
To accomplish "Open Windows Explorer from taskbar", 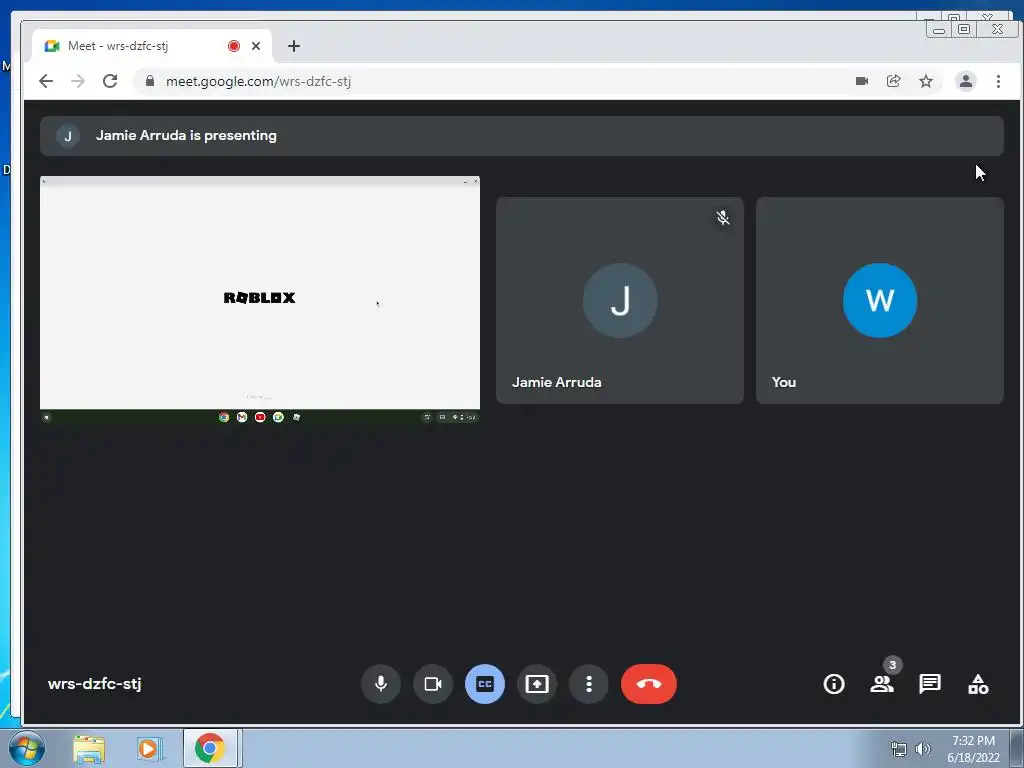I will [x=89, y=748].
